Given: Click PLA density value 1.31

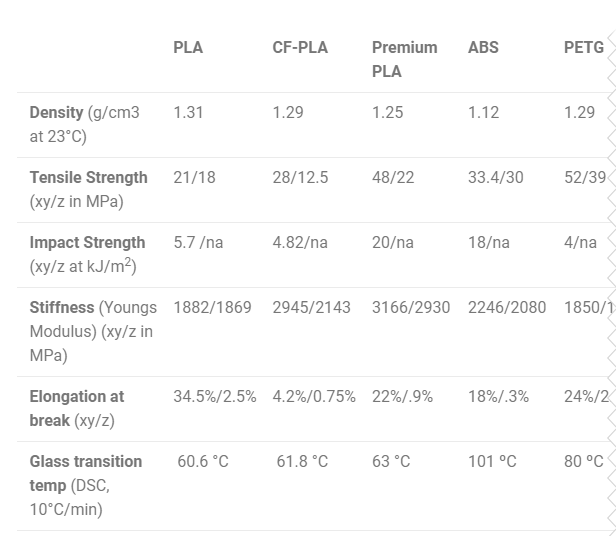Looking at the screenshot, I should point(188,112).
